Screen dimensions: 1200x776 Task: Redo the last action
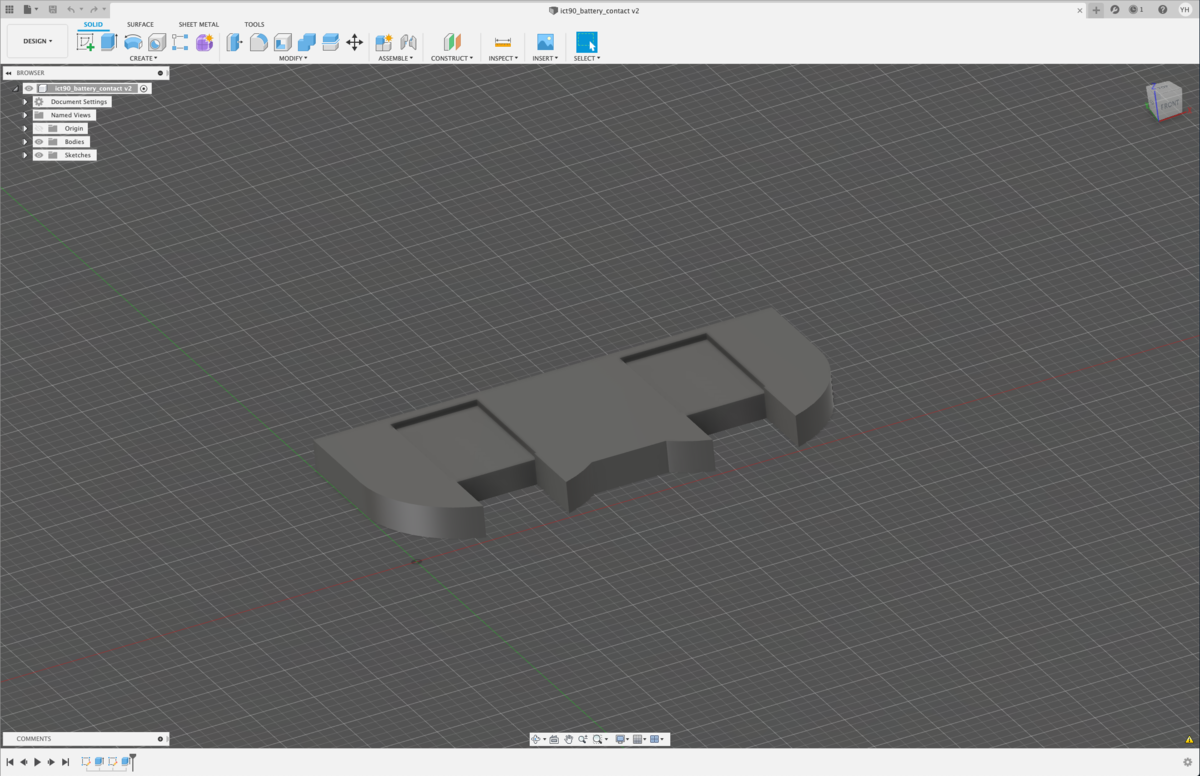point(94,9)
